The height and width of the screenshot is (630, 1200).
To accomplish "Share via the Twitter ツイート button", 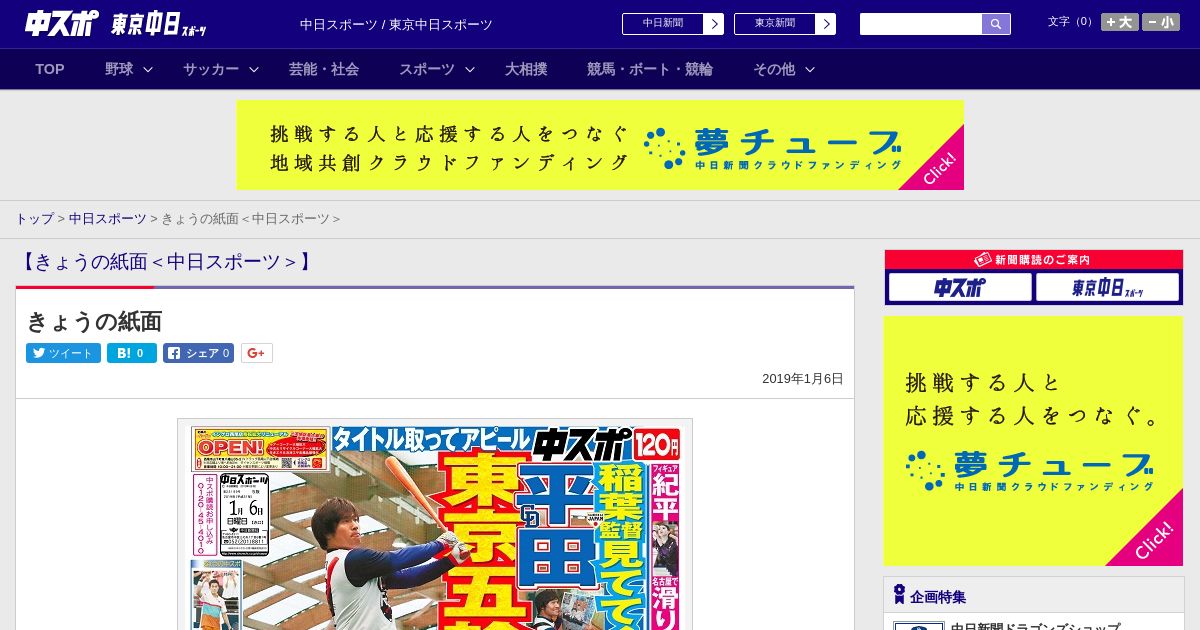I will 63,353.
